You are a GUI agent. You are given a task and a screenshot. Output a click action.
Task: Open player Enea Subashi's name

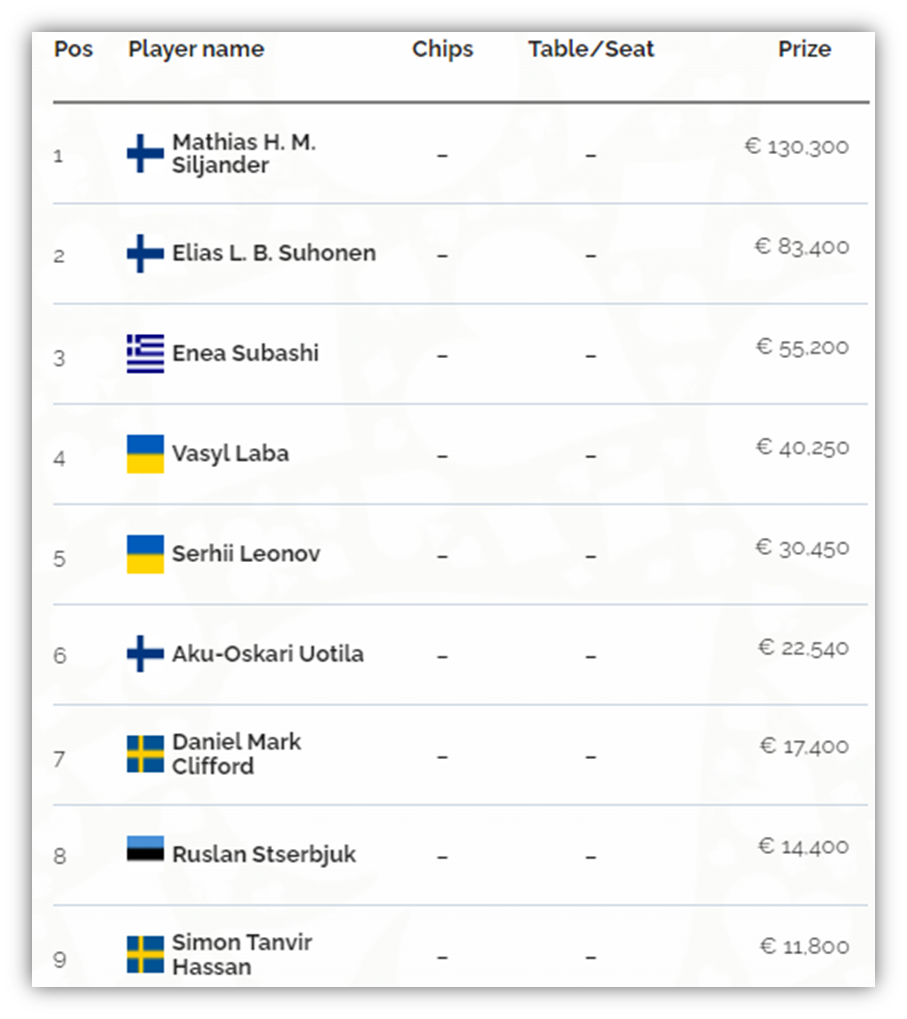tap(246, 353)
